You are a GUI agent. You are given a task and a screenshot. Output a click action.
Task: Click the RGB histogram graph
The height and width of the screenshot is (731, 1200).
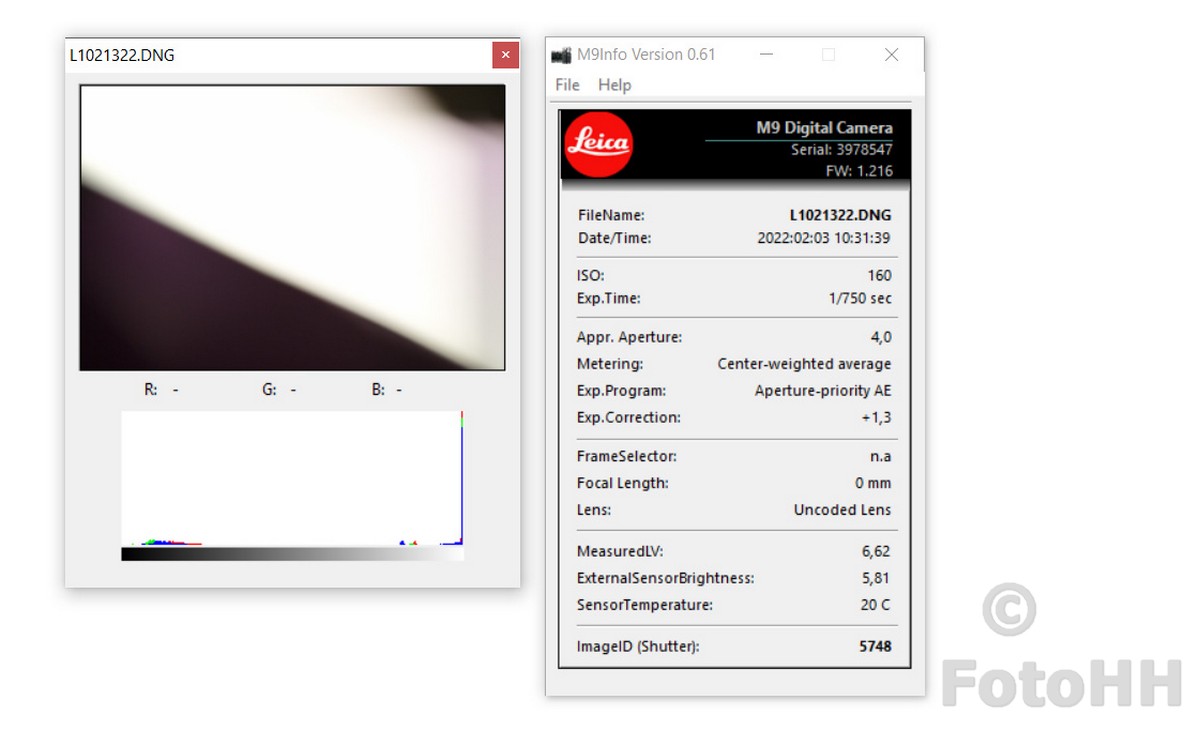pos(292,478)
